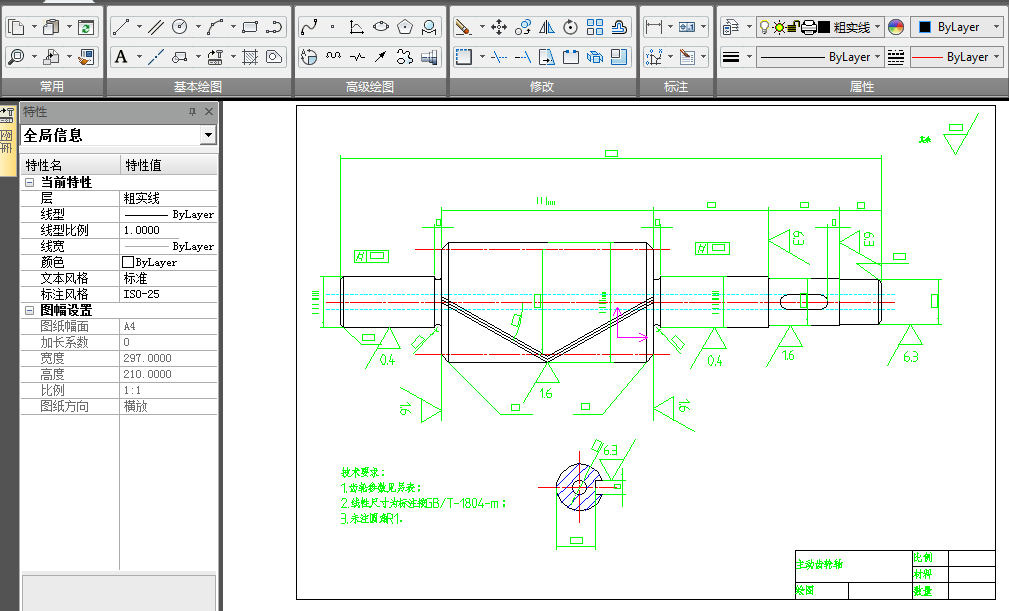This screenshot has width=1009, height=611.
Task: Select the Hatch fill tool
Action: point(251,57)
